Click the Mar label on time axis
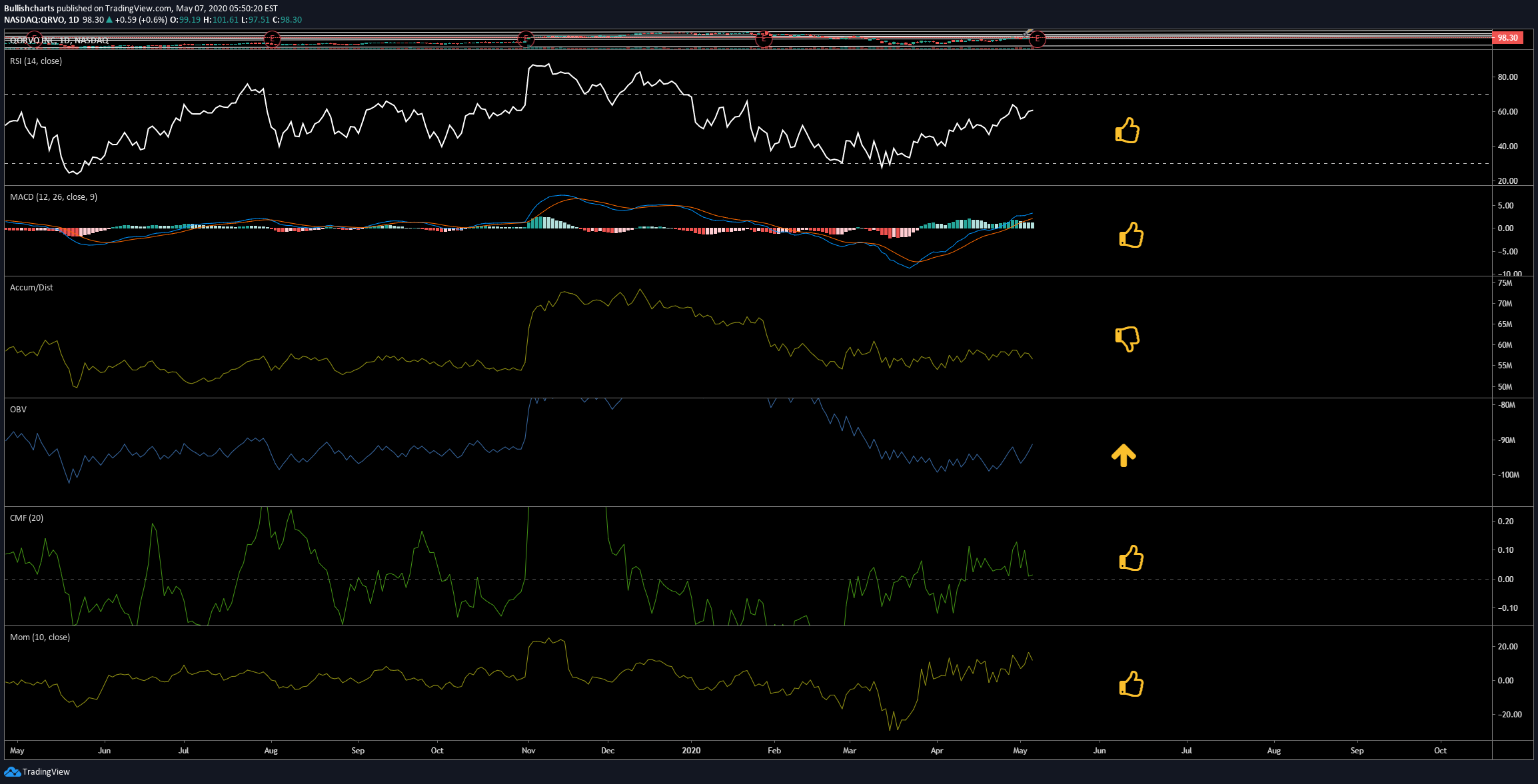 (x=850, y=751)
